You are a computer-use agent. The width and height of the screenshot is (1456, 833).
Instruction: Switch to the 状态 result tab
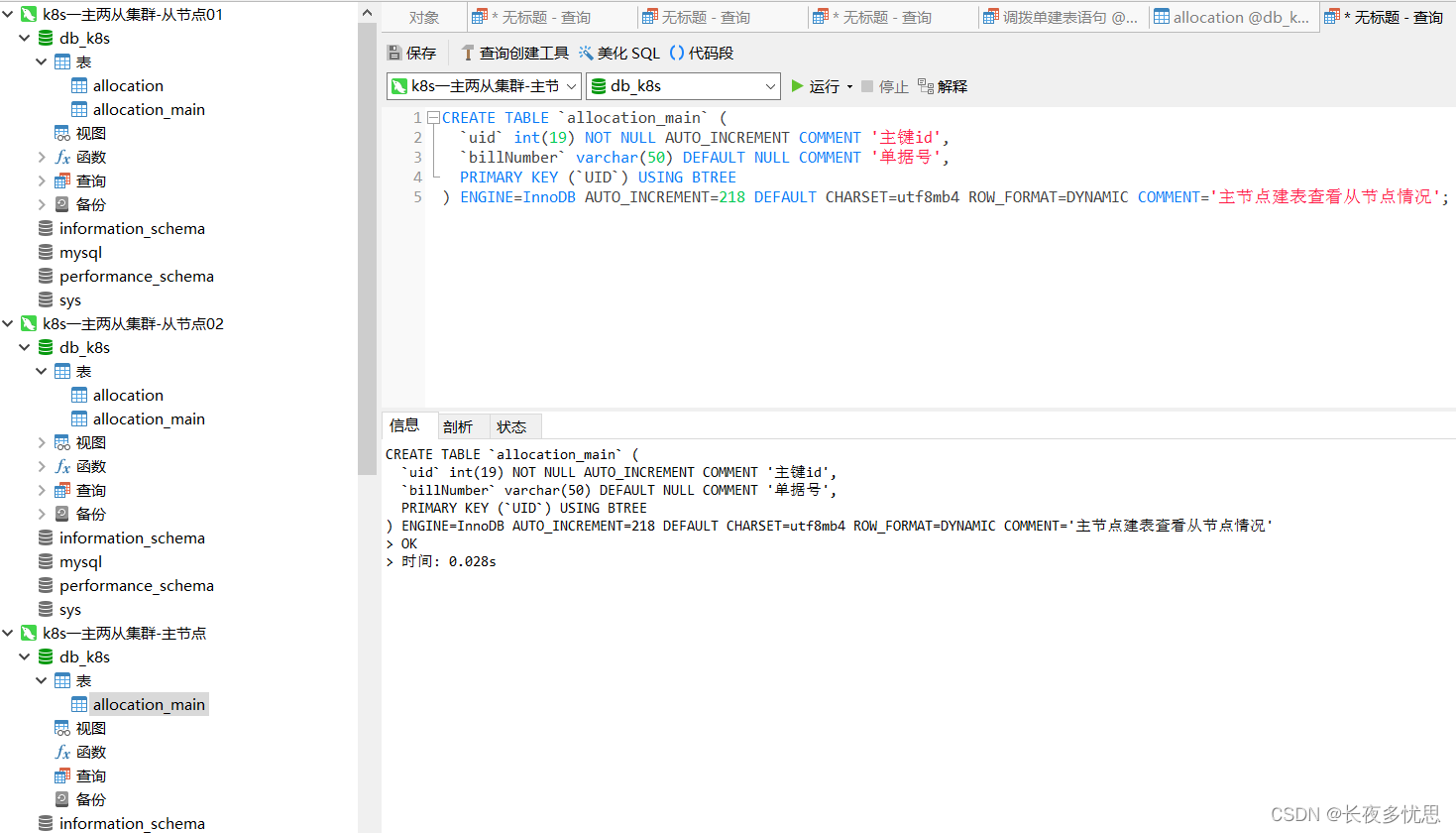coord(511,426)
